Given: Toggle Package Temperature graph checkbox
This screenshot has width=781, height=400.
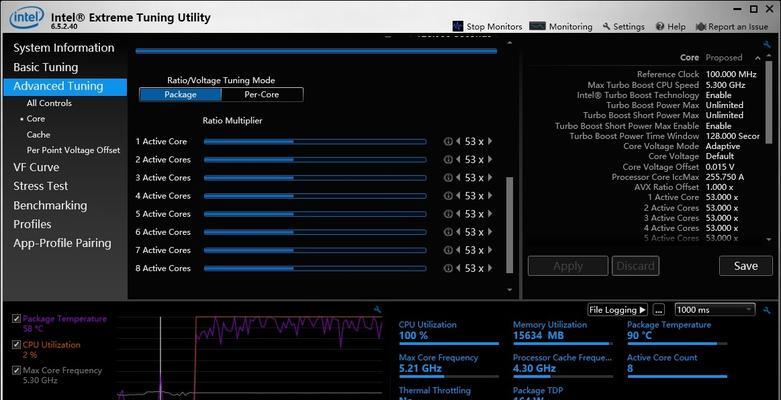Looking at the screenshot, I should tap(16, 319).
